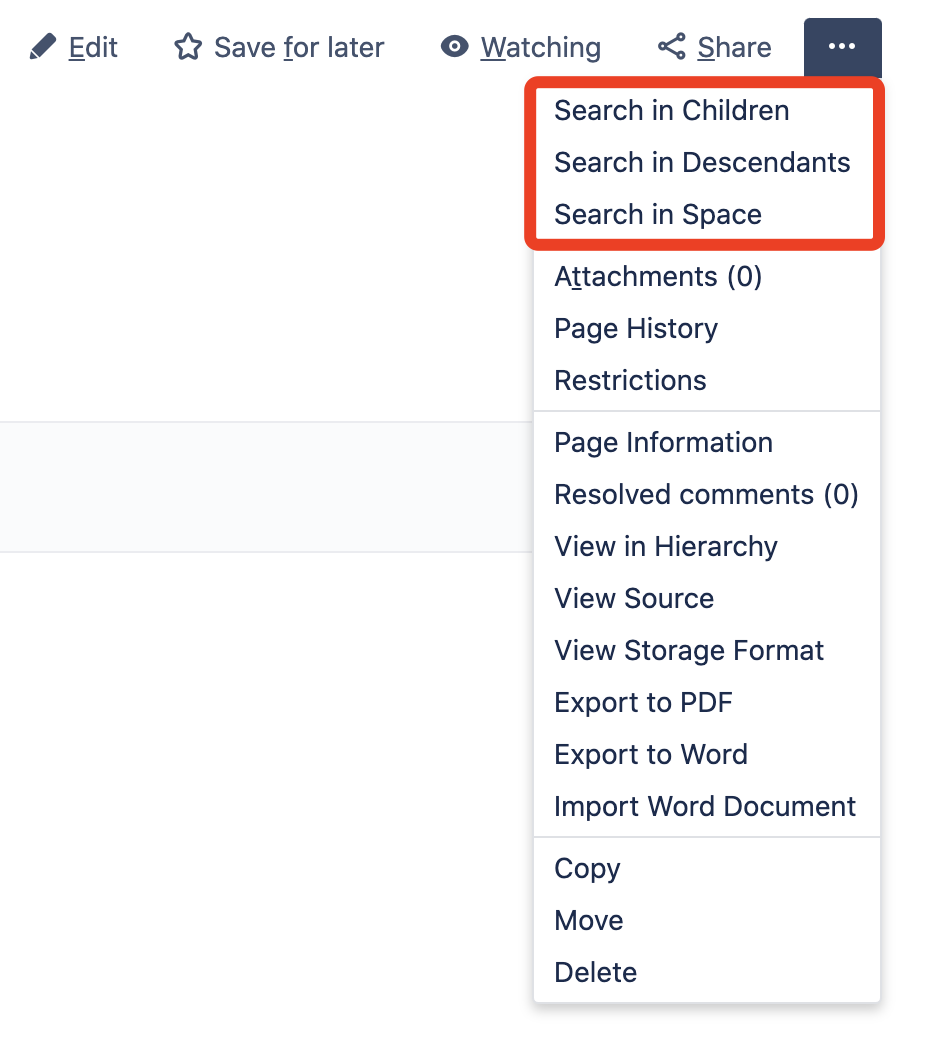Collapse the three-dots more actions menu

pos(842,47)
